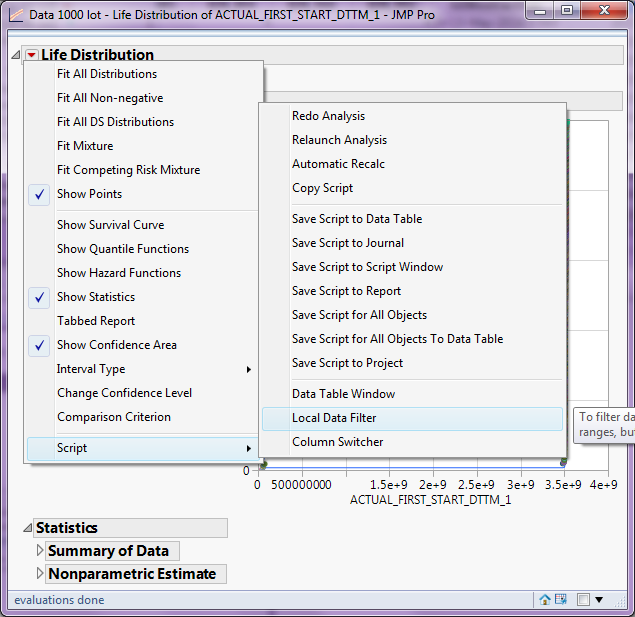Select Save Script to Data Table
The height and width of the screenshot is (617, 635).
tap(356, 219)
